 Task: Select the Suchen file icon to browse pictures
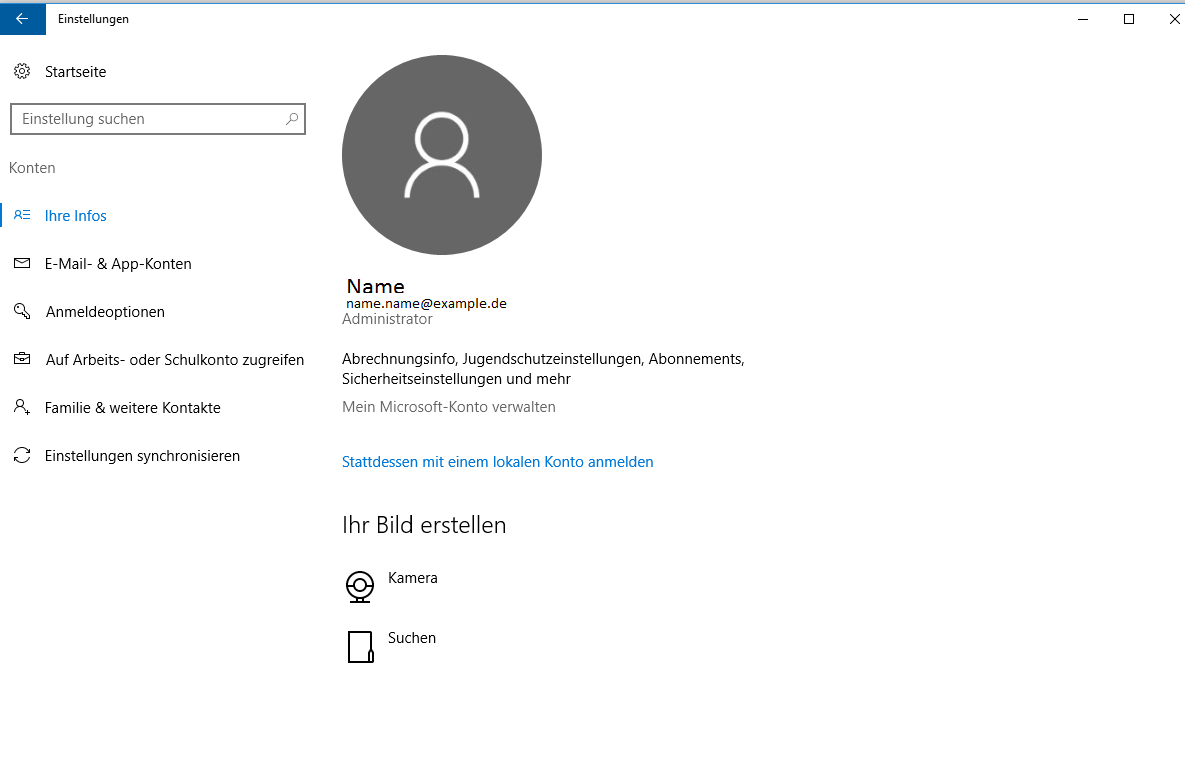pyautogui.click(x=360, y=647)
